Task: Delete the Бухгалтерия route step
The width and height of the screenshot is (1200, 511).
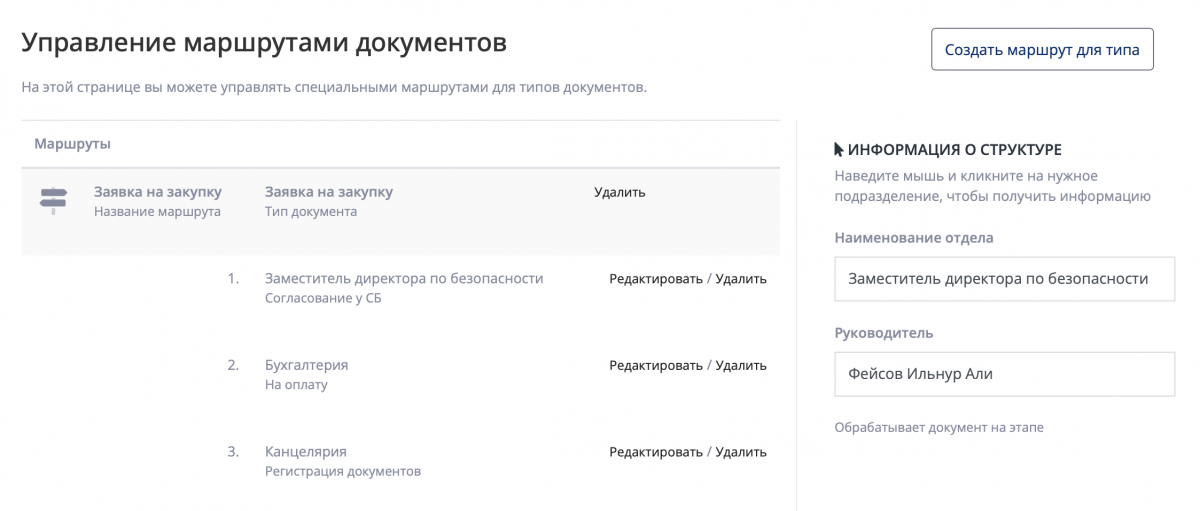Action: [741, 365]
